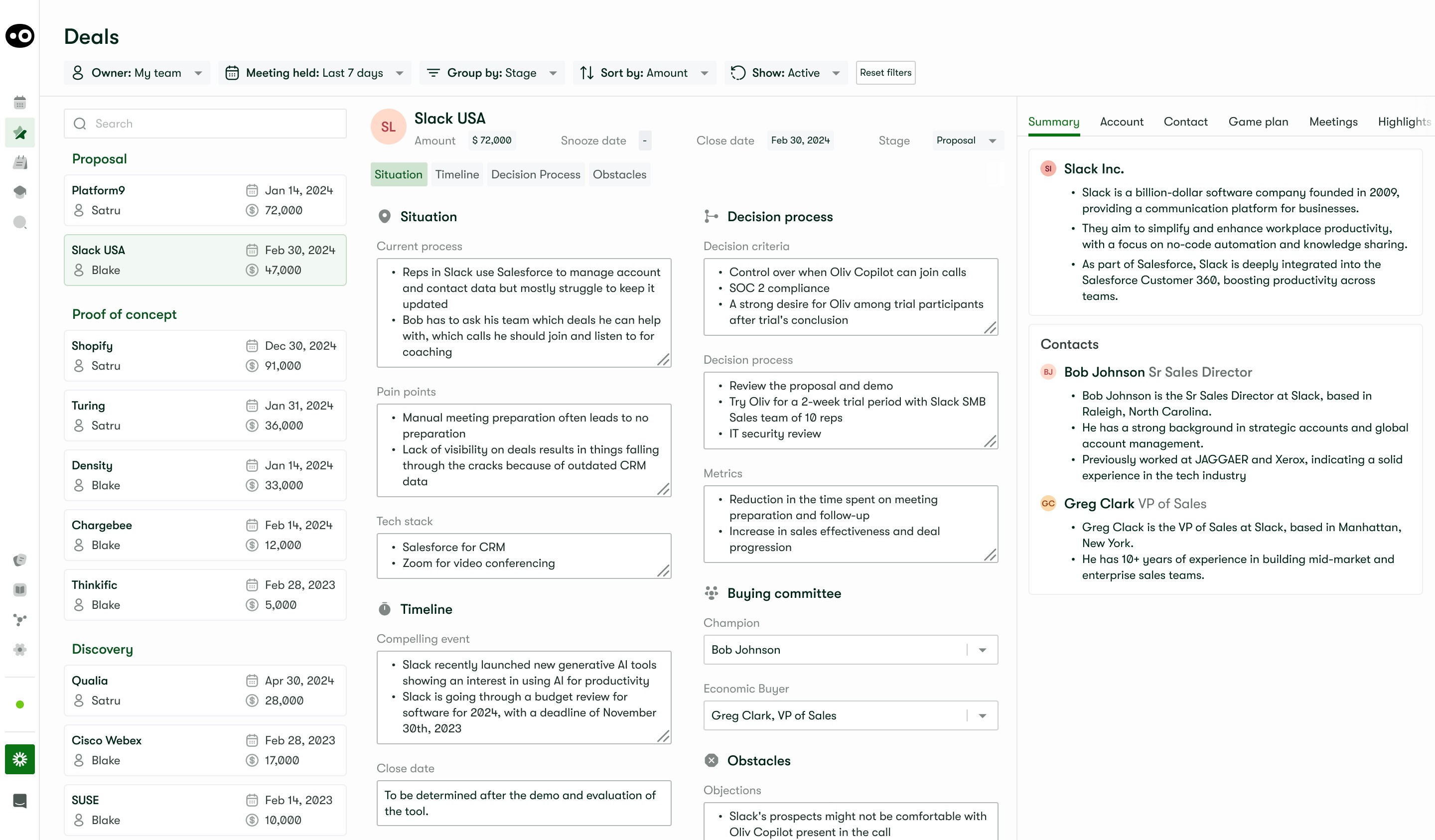This screenshot has width=1435, height=840.
Task: Click the deals Search input field
Action: pyautogui.click(x=205, y=124)
